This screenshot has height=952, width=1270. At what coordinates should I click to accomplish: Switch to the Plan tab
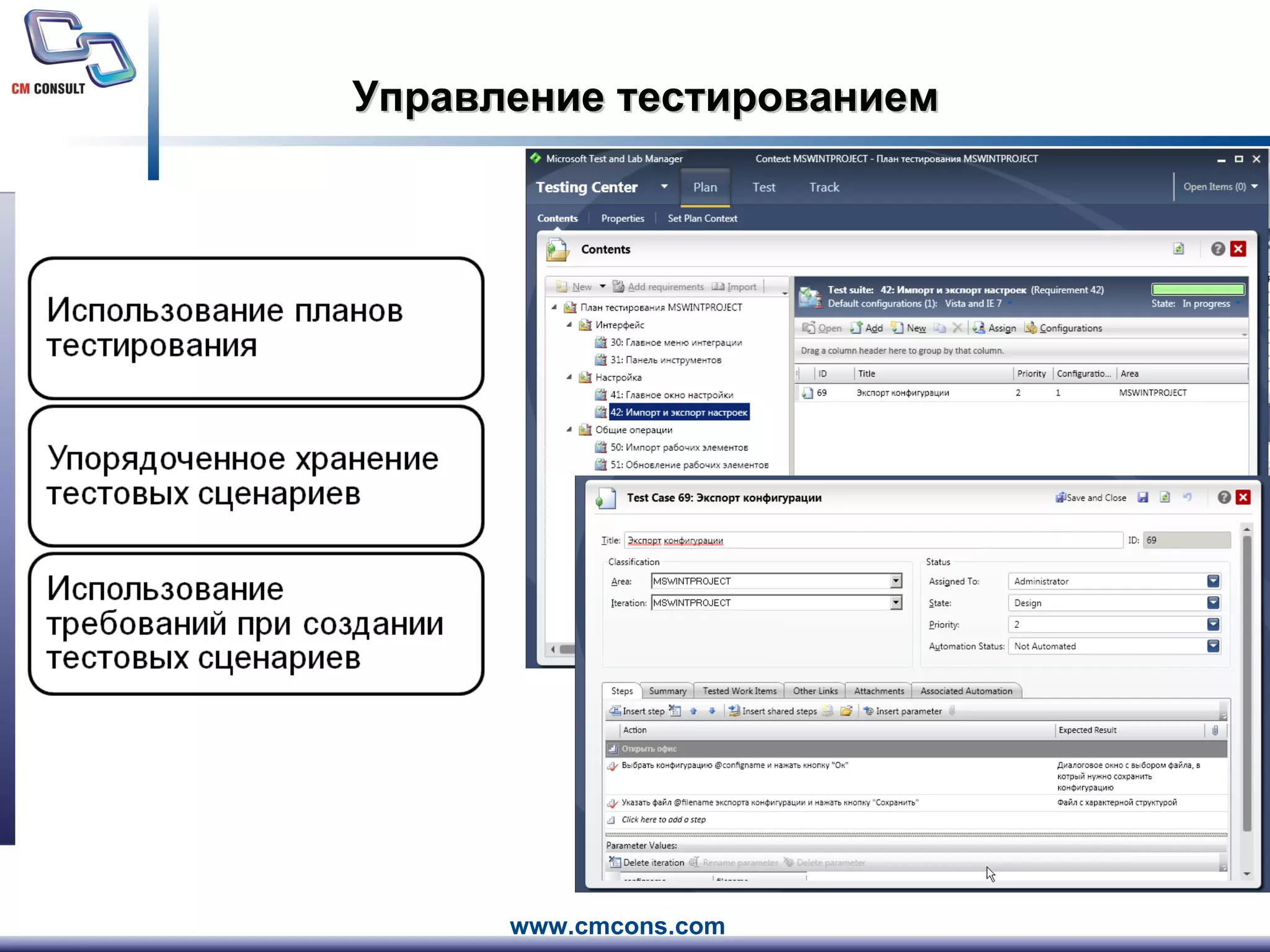click(705, 187)
